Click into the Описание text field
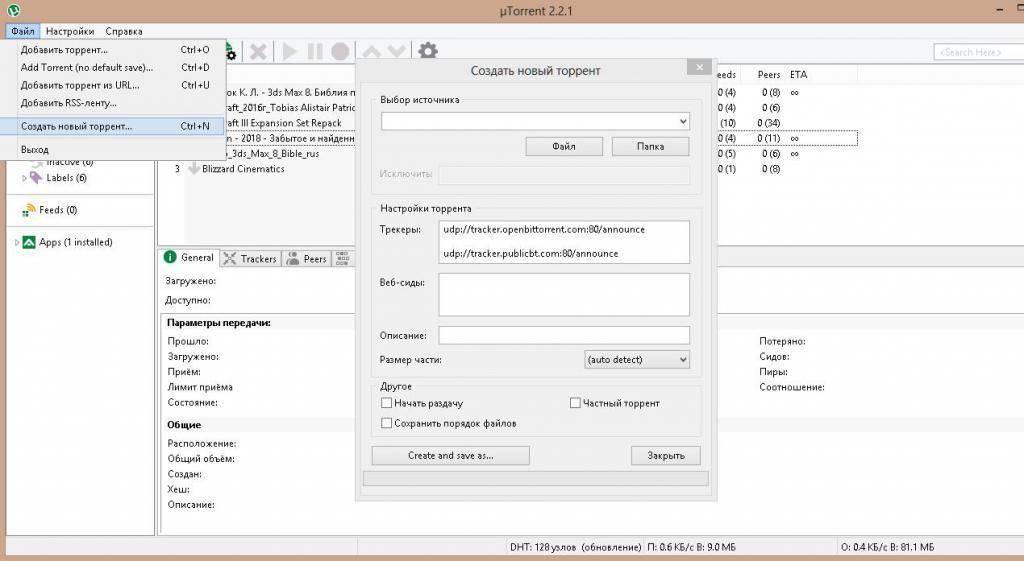 564,335
